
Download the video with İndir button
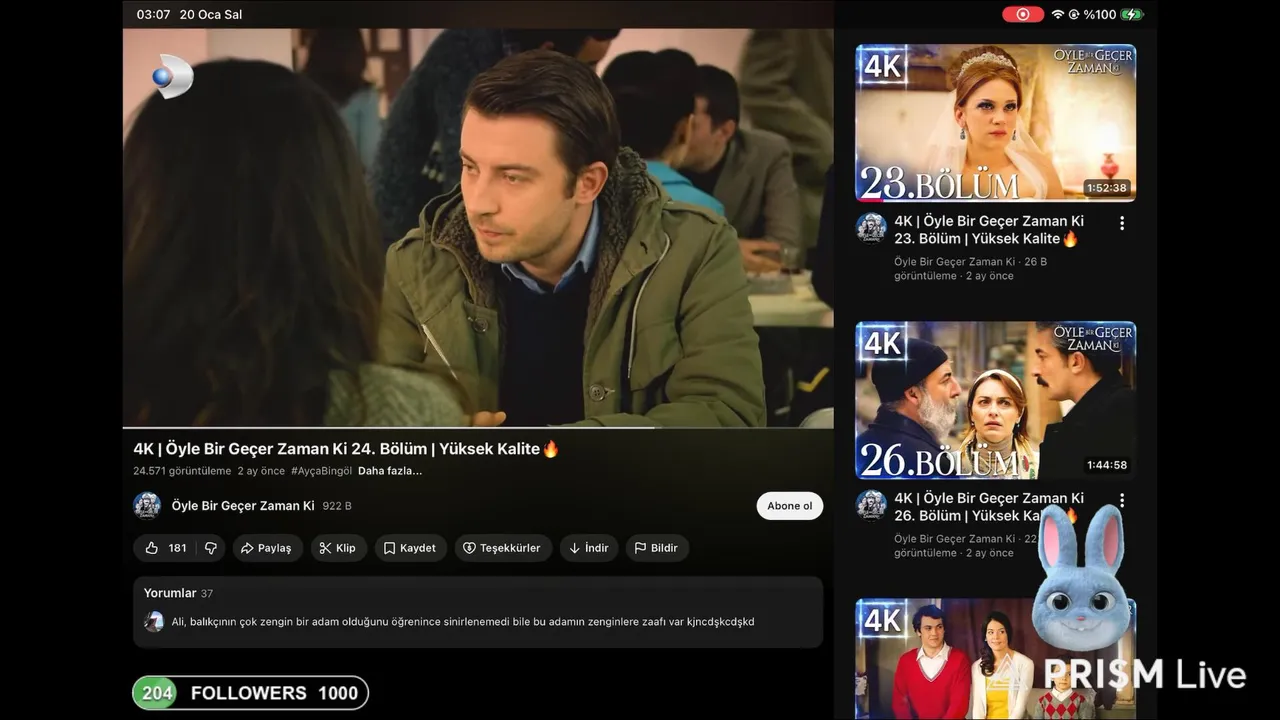click(x=589, y=548)
